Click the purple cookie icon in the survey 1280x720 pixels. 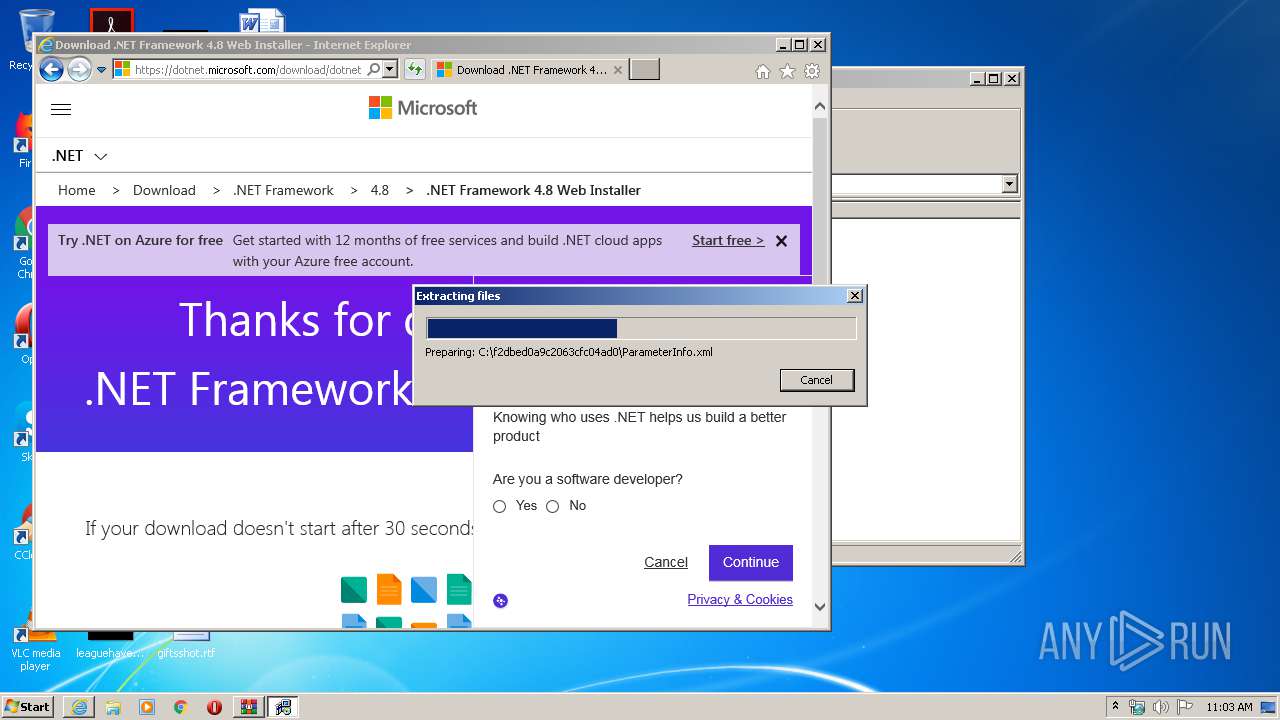coord(501,601)
